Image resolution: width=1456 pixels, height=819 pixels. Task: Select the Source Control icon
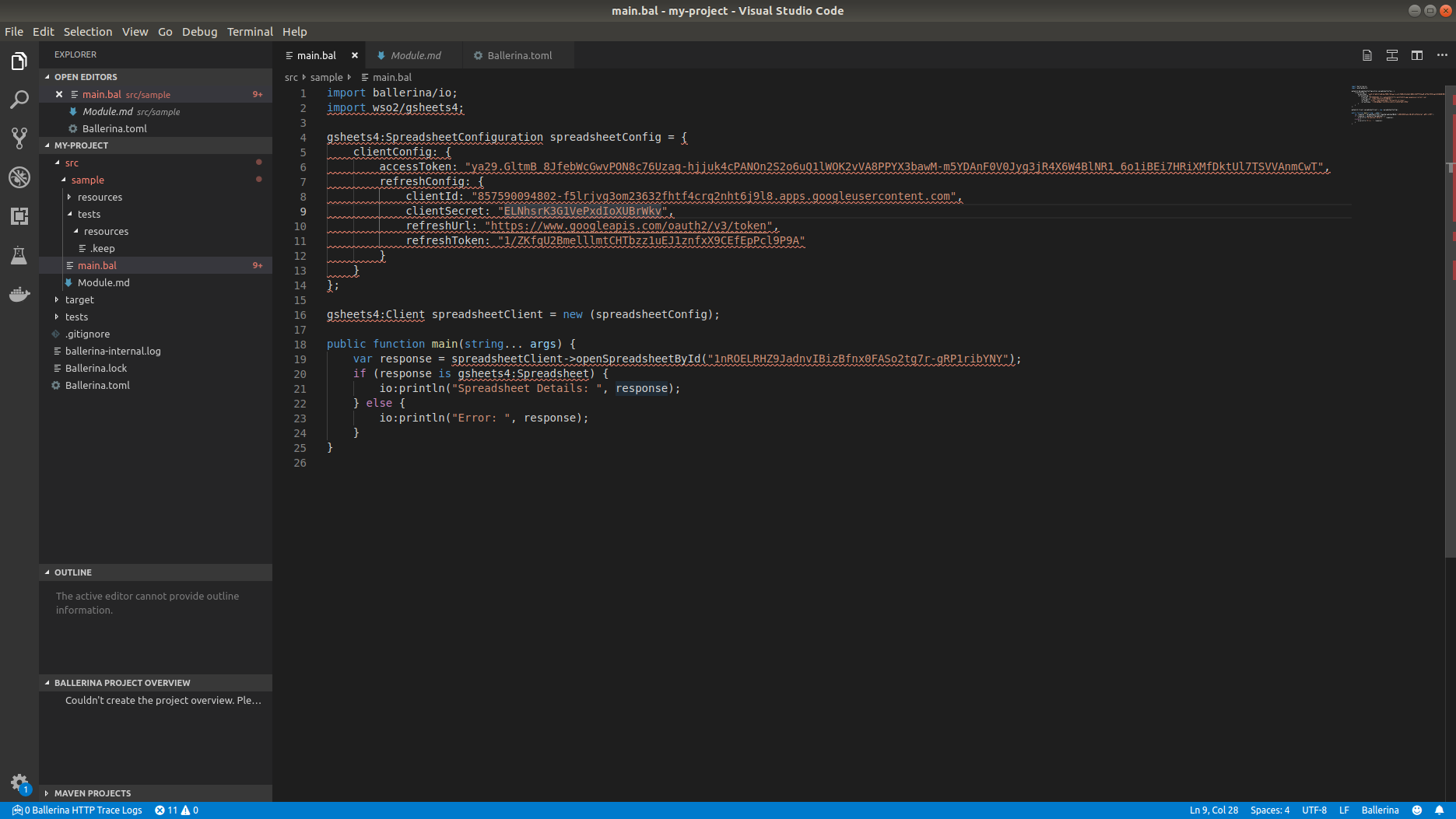tap(19, 138)
